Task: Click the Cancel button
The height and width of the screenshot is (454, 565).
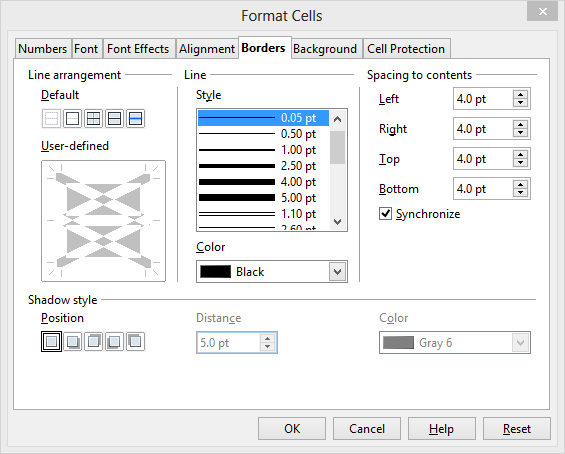Action: tap(367, 429)
